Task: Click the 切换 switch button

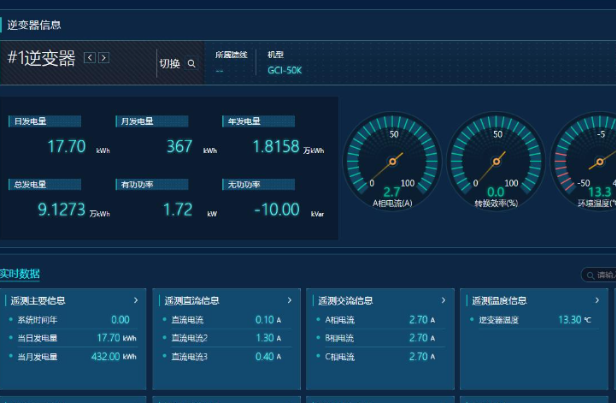Action: (x=169, y=64)
